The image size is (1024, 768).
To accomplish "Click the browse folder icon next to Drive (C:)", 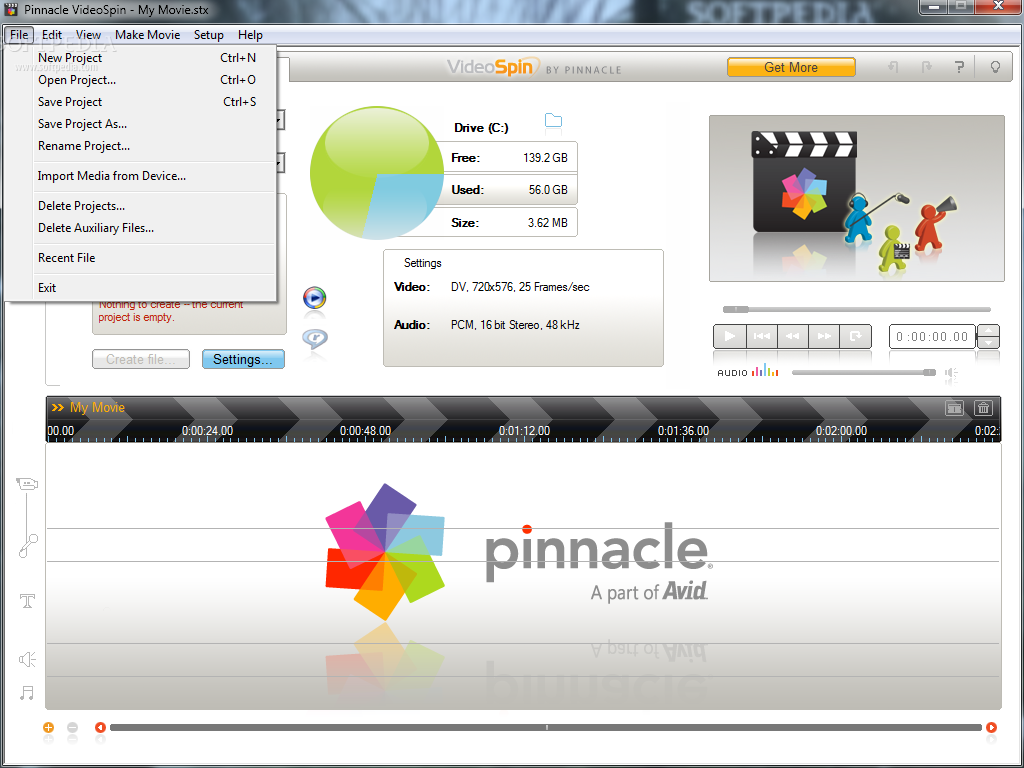I will 553,120.
